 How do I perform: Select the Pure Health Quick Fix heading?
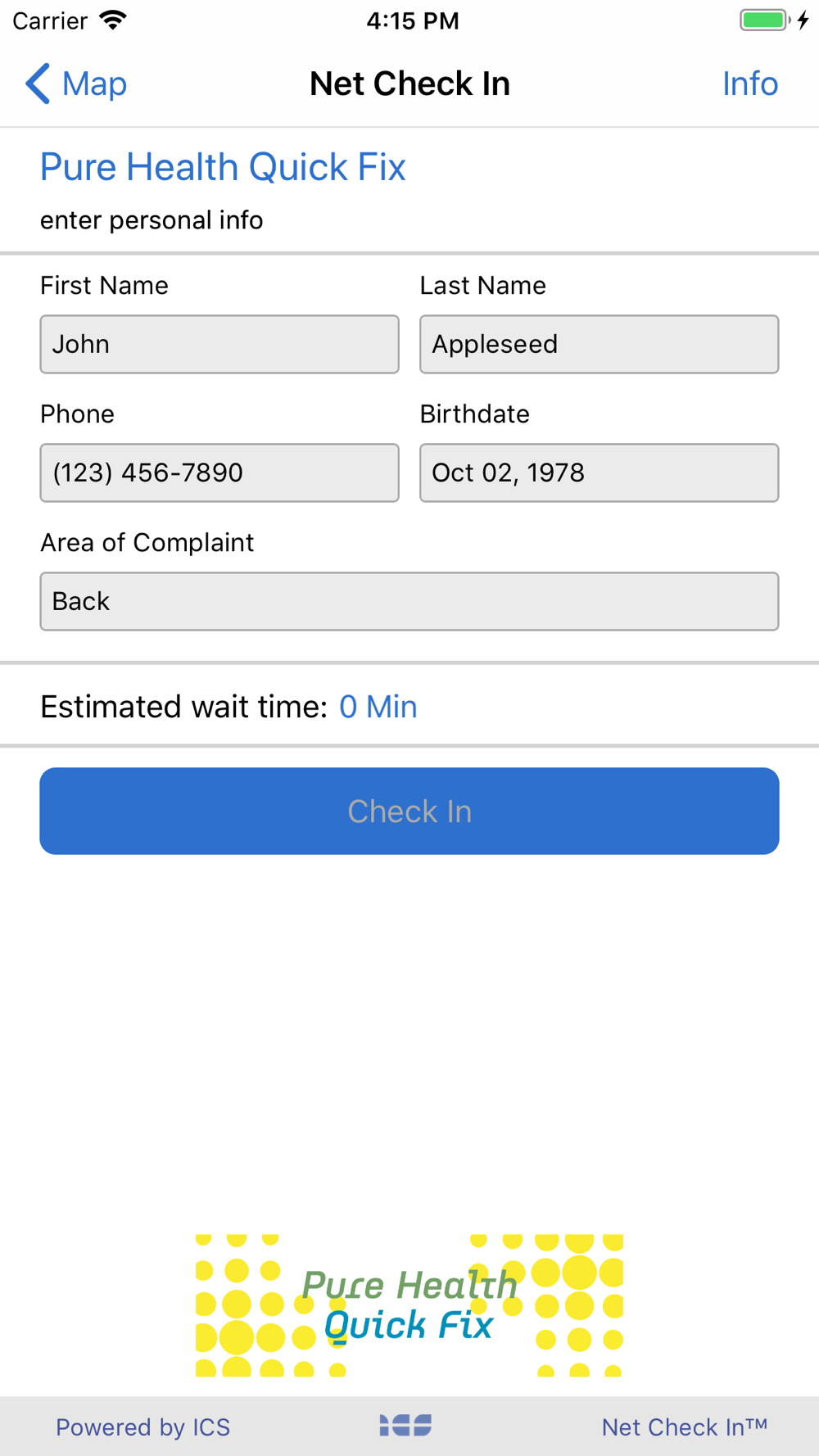click(x=223, y=167)
